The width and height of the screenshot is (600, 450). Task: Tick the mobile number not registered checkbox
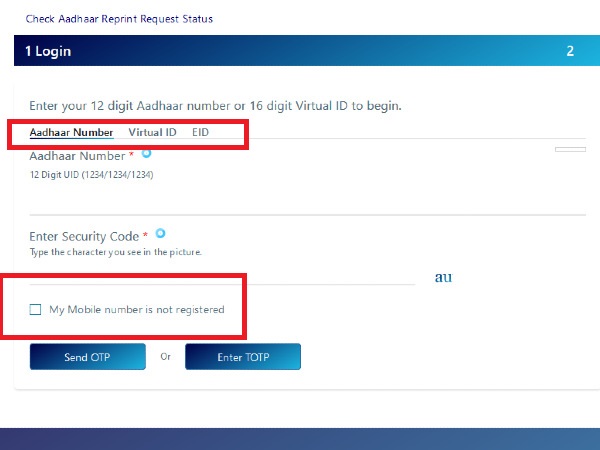click(x=36, y=310)
